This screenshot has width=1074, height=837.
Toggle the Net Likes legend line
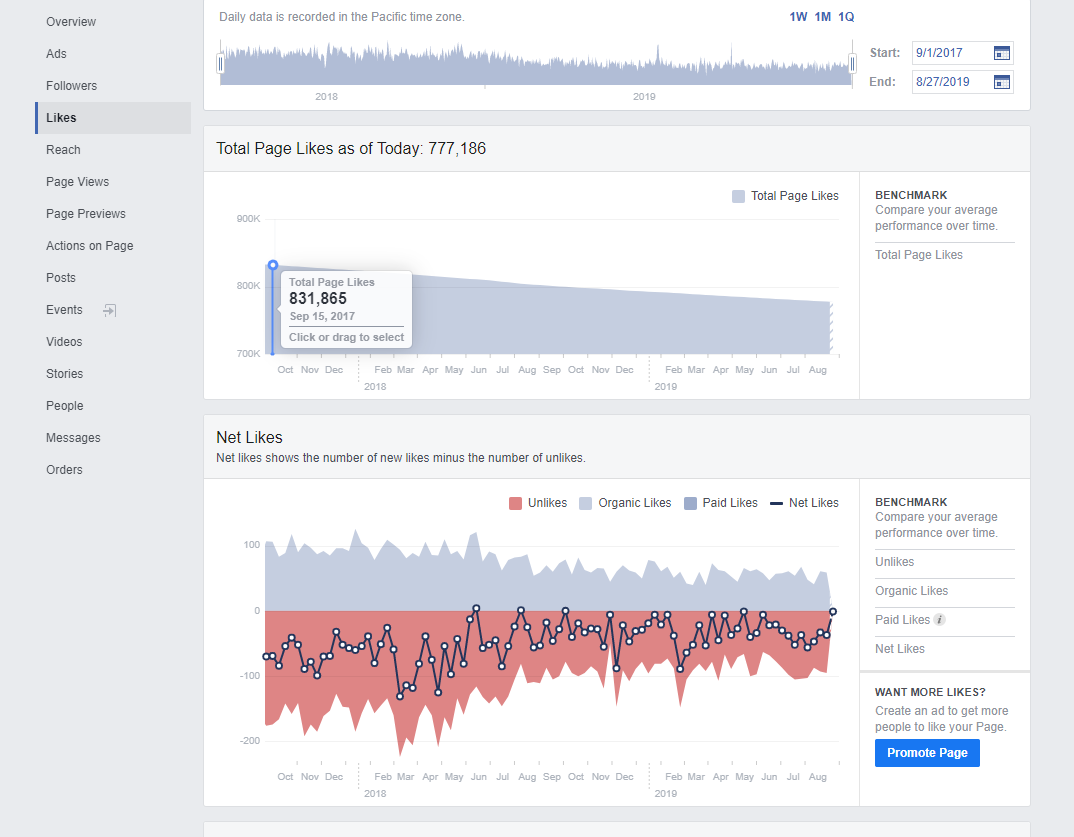[776, 503]
